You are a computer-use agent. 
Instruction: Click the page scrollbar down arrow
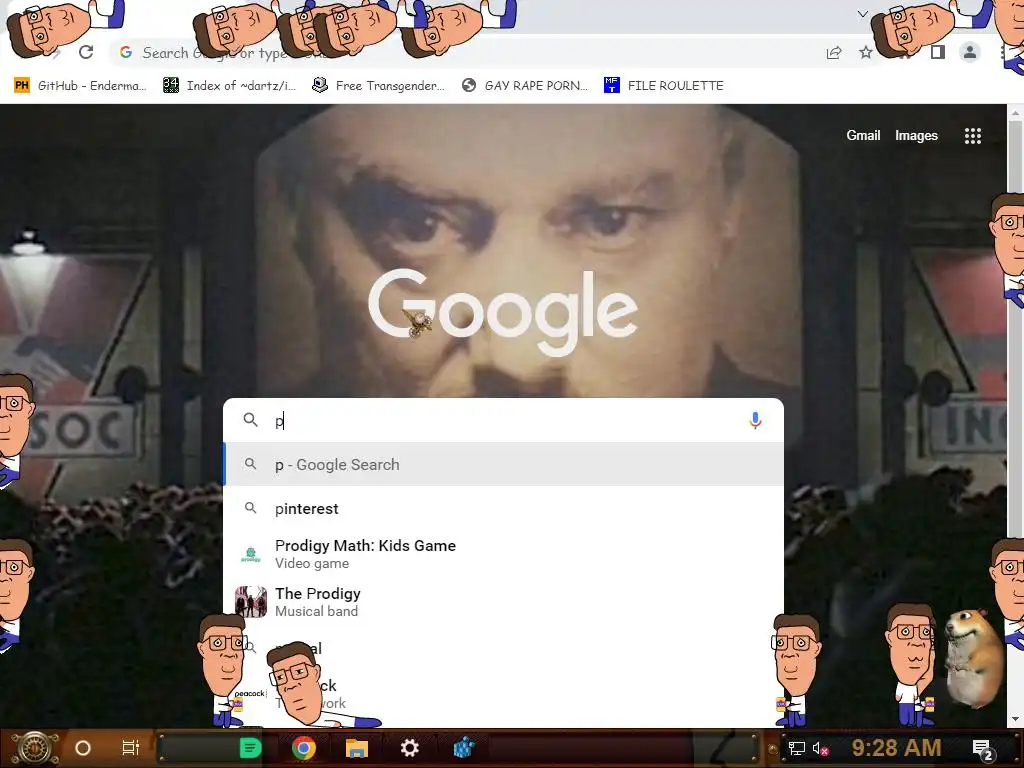click(1015, 718)
